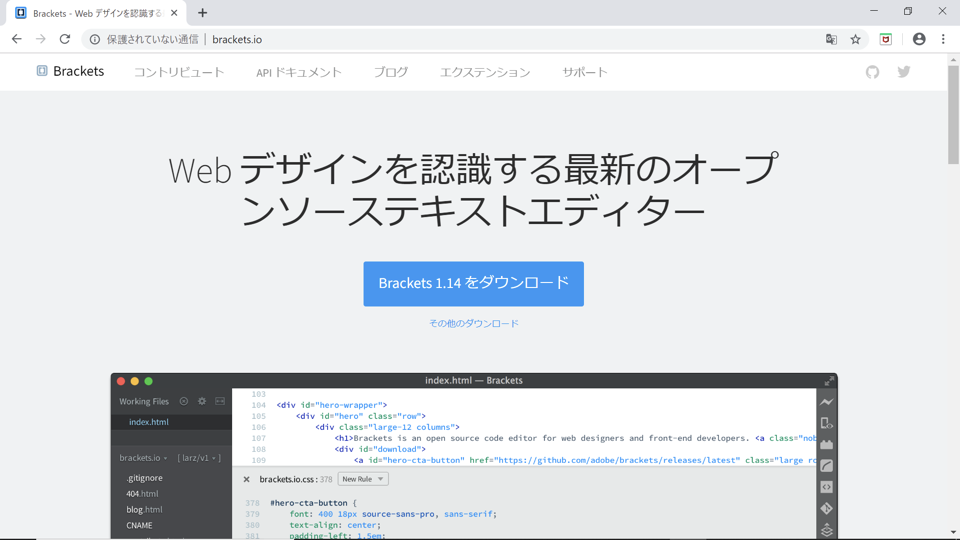Select the .gitignore file
The height and width of the screenshot is (540, 960).
144,478
